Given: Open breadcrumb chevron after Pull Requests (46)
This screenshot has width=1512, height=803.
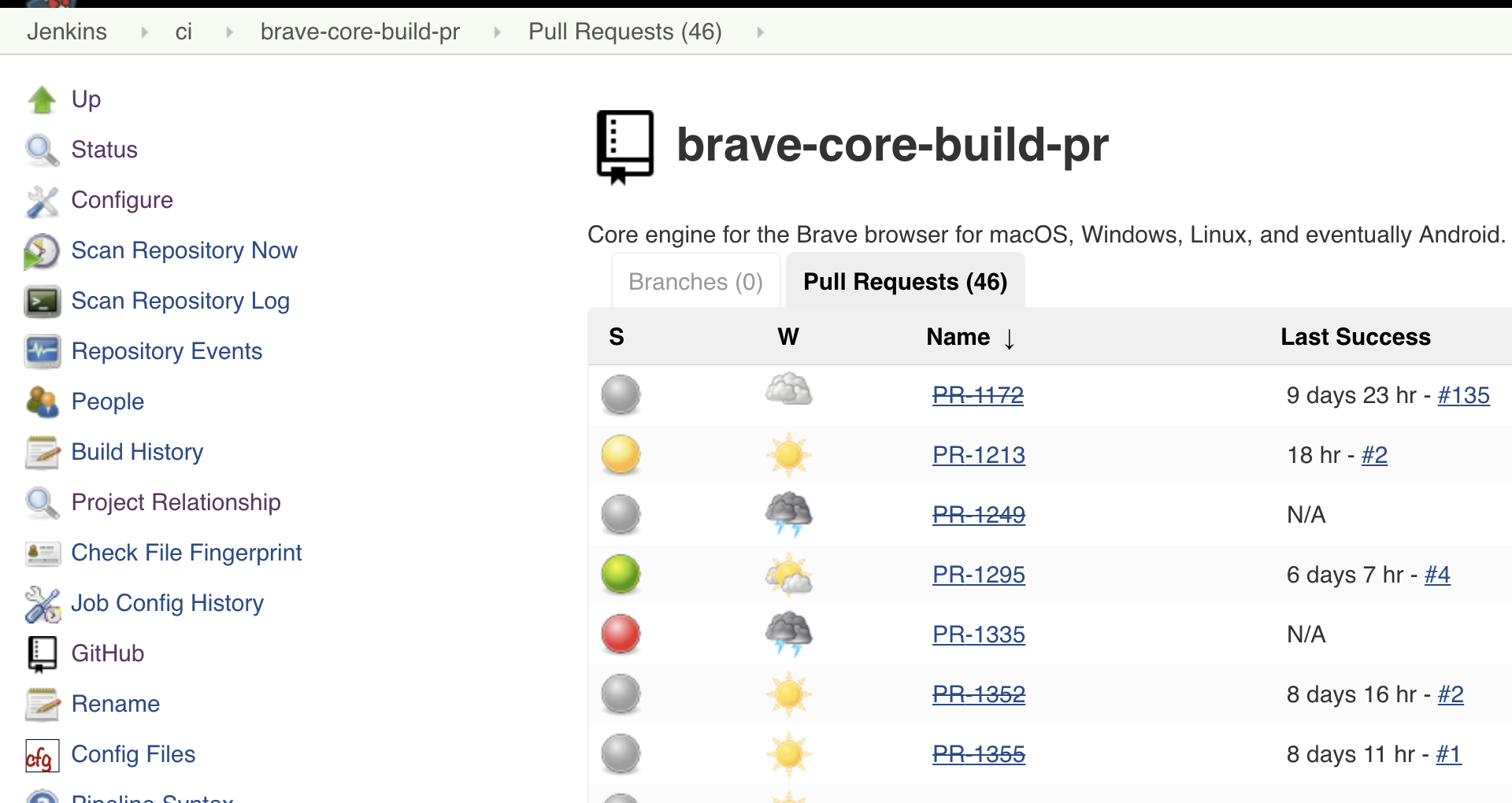Looking at the screenshot, I should [x=760, y=32].
